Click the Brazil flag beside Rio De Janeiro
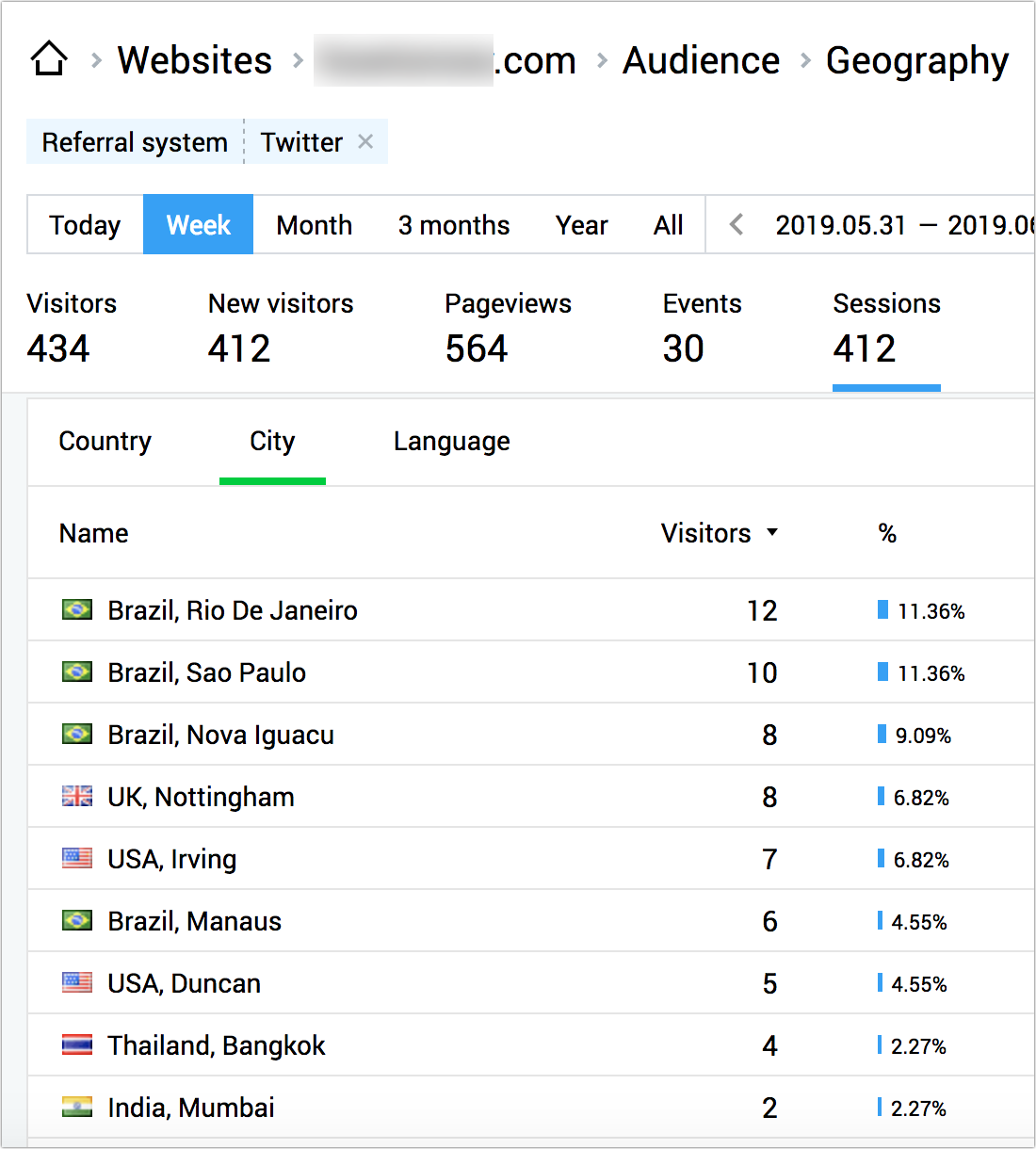This screenshot has width=1036, height=1149. pos(77,609)
